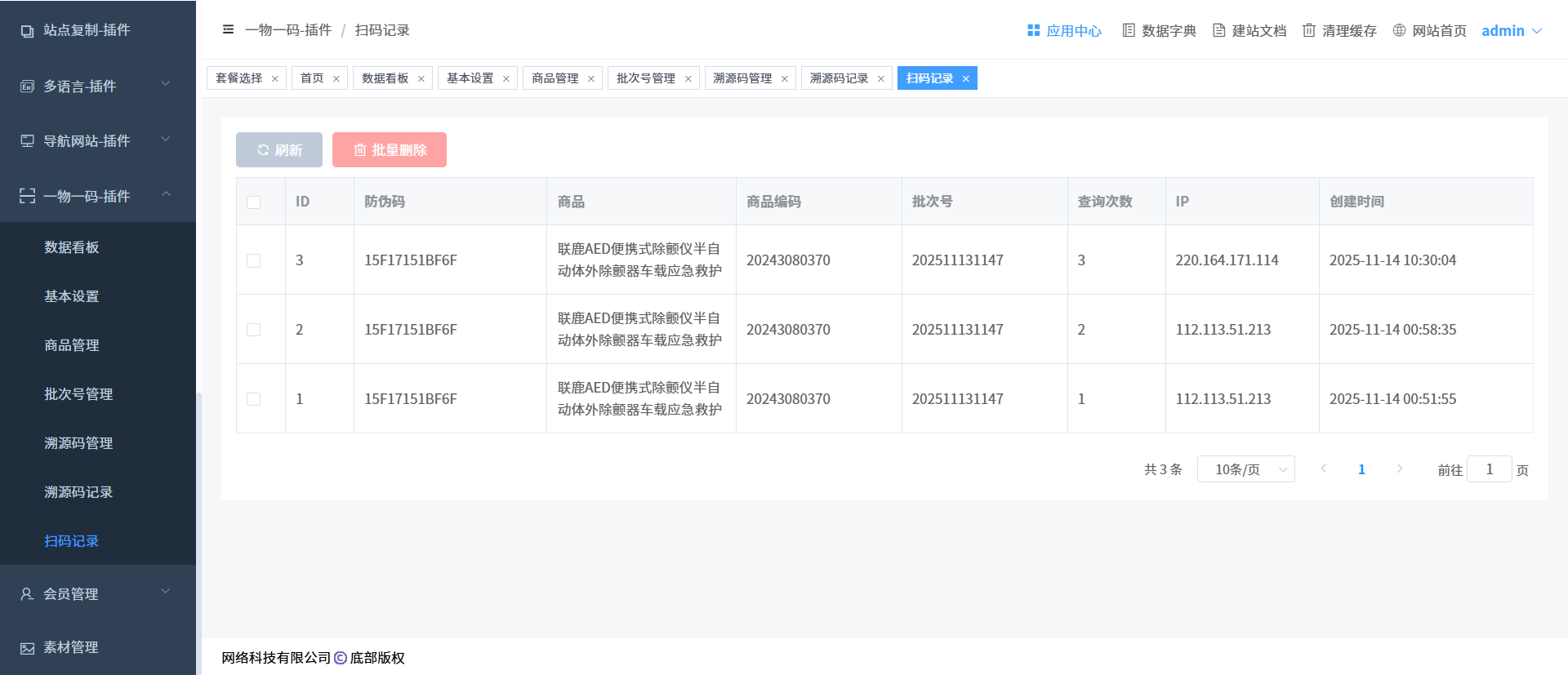Open the 数据字典 icon in header

1129,30
